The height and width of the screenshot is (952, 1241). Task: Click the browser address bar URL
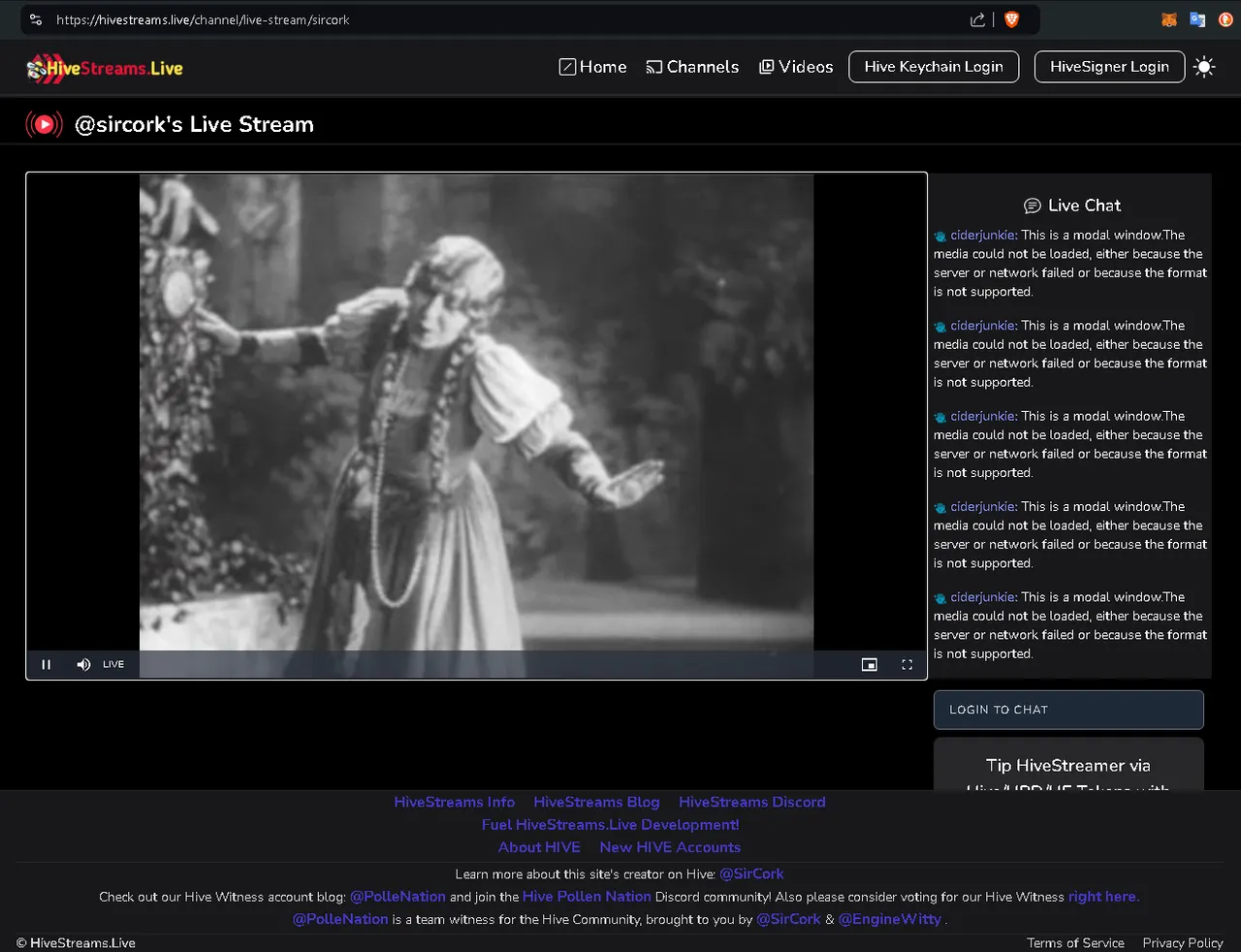pos(203,19)
